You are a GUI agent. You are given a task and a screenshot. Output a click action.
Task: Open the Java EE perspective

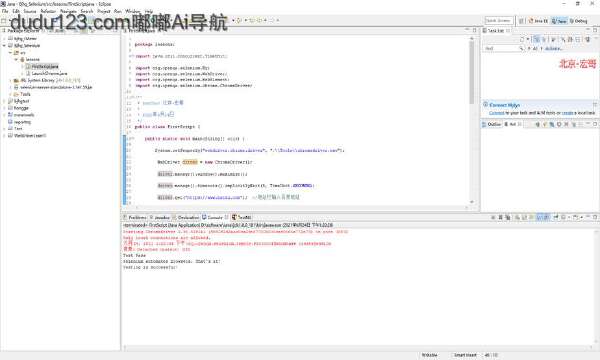coord(538,21)
